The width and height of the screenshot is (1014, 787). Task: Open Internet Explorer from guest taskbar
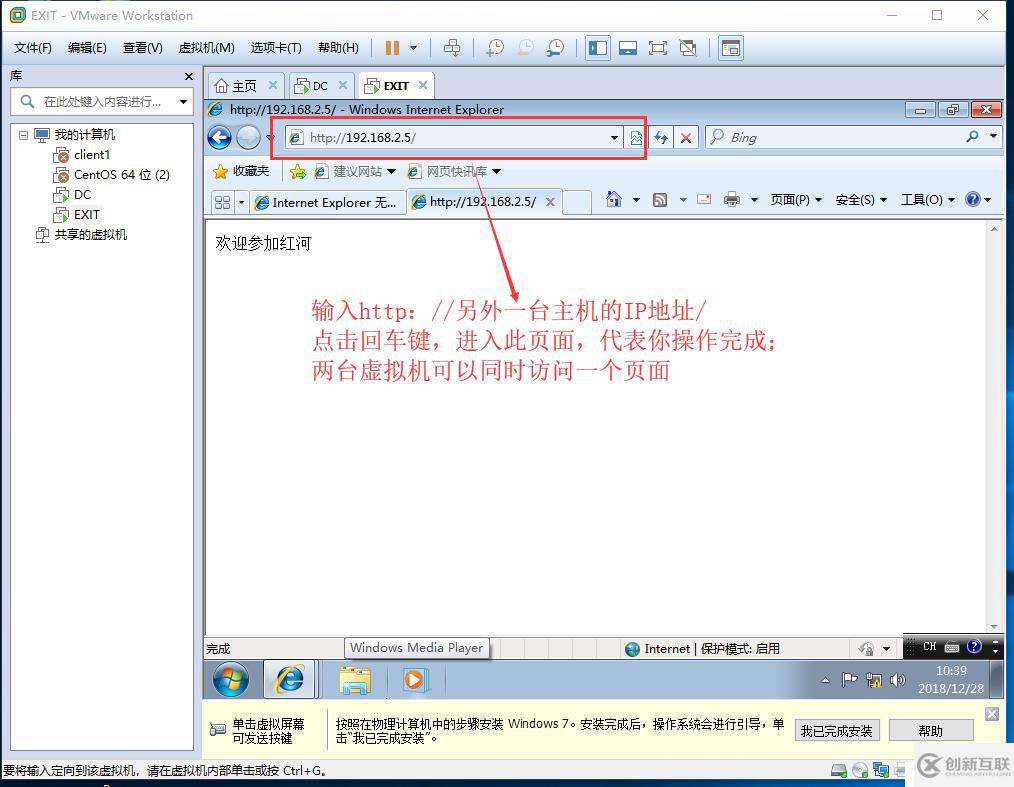click(x=290, y=679)
